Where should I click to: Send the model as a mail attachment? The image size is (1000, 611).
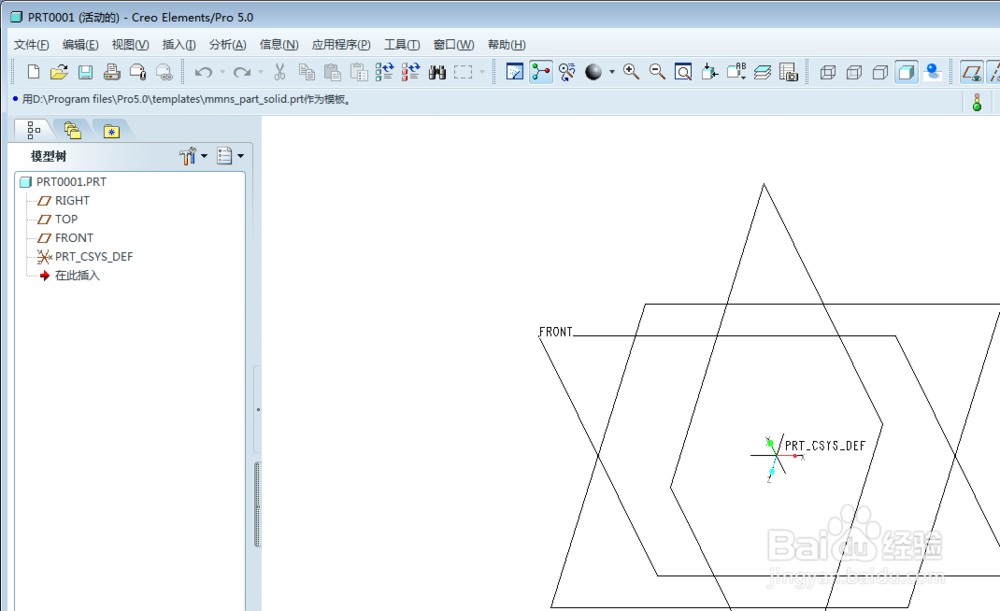tap(138, 72)
